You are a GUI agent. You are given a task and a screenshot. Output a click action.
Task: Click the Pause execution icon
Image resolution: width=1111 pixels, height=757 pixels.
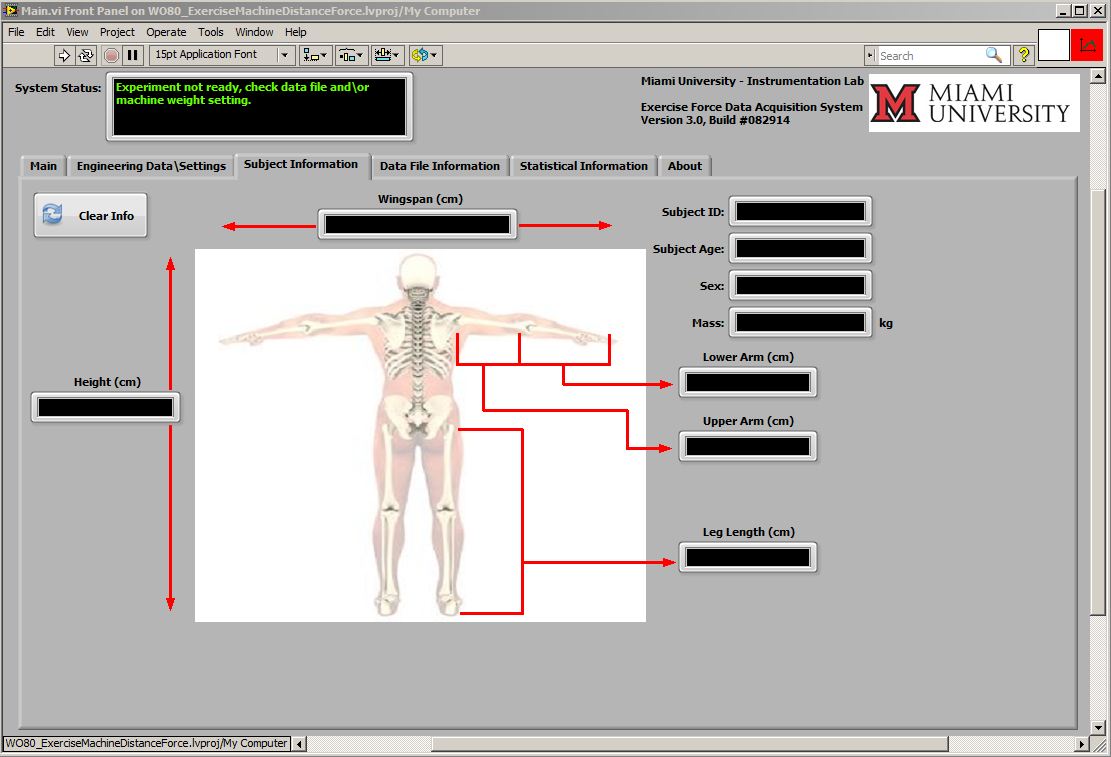click(x=132, y=55)
